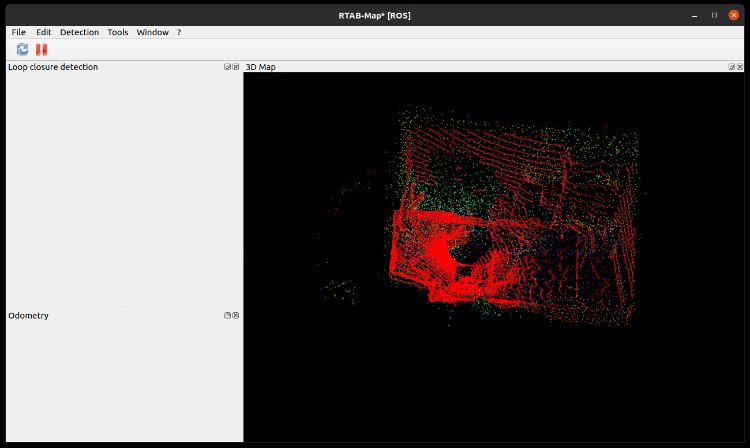Image resolution: width=750 pixels, height=448 pixels.
Task: Open the Detection menu
Action: (x=79, y=32)
